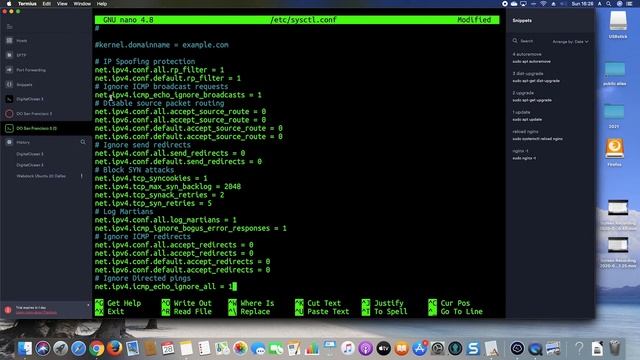Open first DigitalOcean history entry
The image size is (640, 360).
click(30, 154)
